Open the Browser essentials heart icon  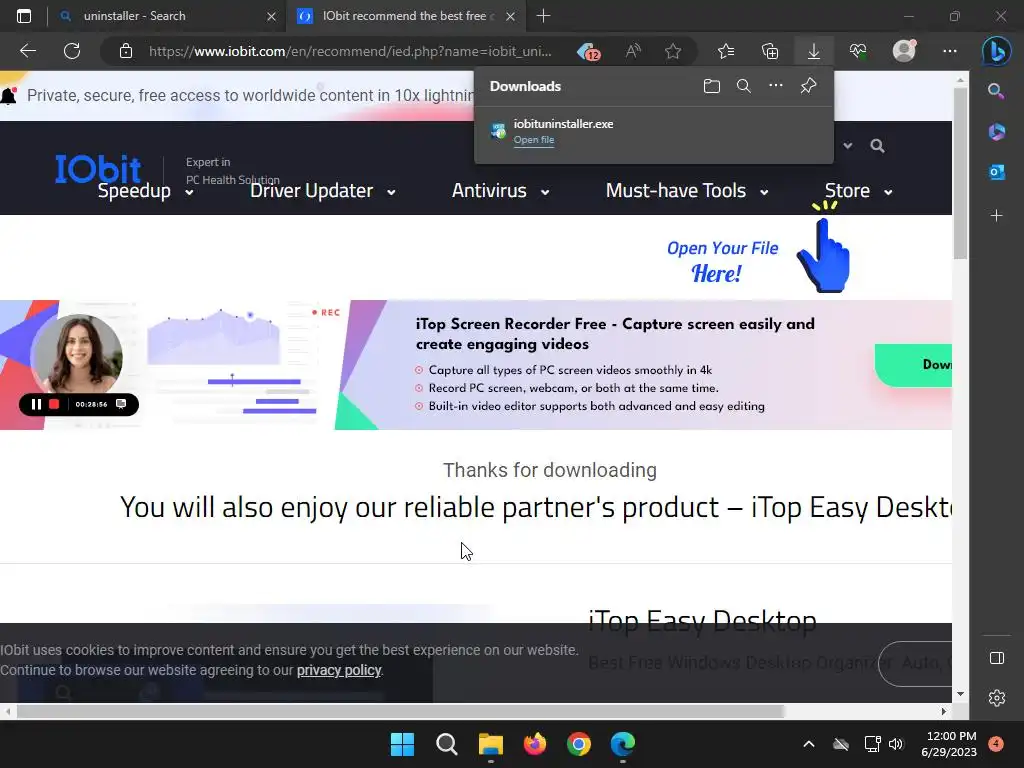click(x=858, y=51)
